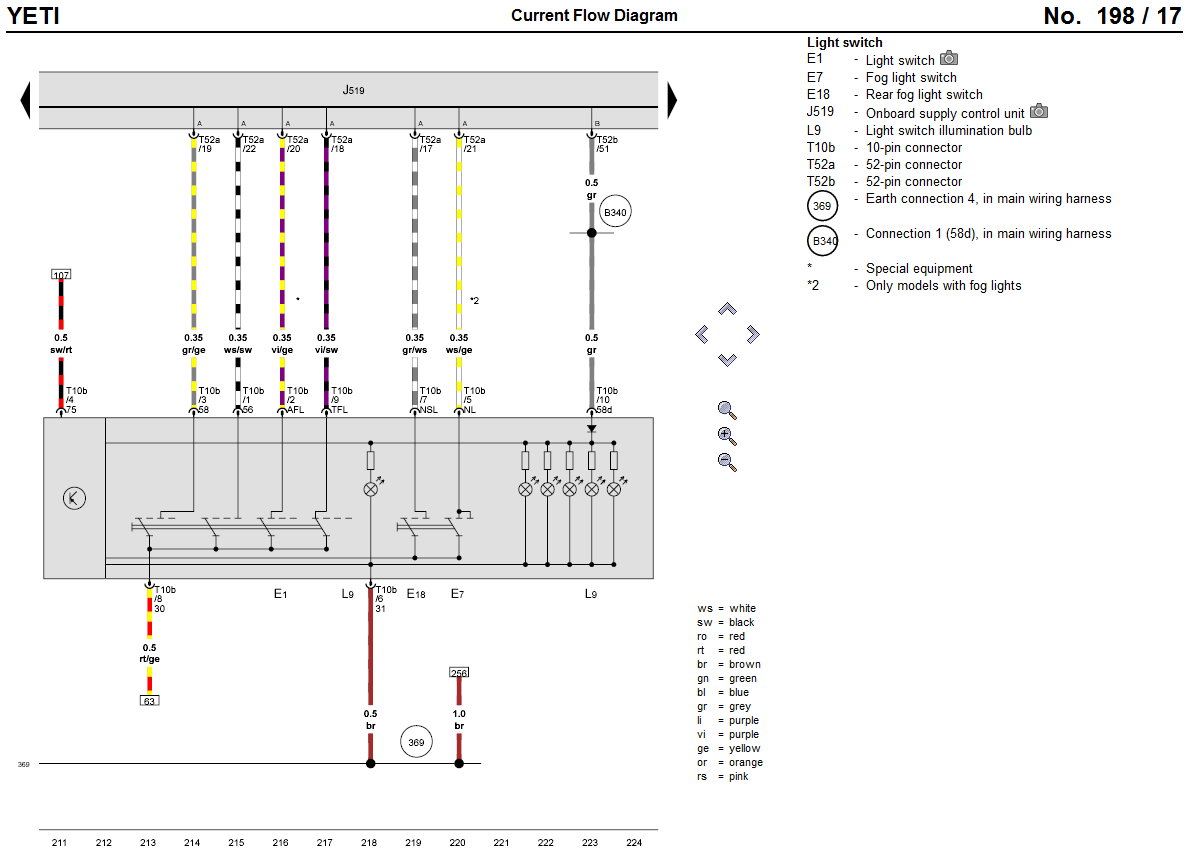Pan the diagram up with the up chevron

tap(727, 309)
